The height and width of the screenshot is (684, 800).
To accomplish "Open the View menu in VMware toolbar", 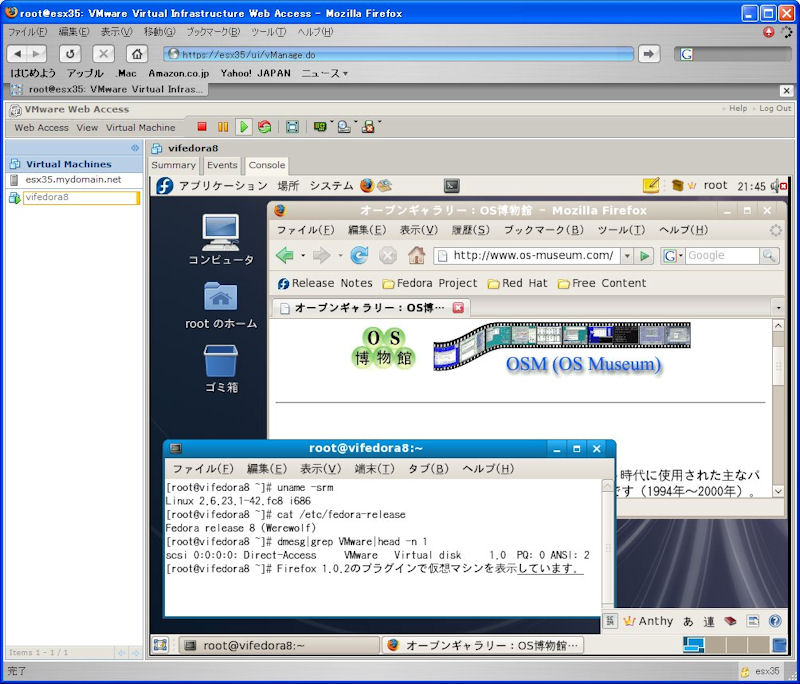I will tap(87, 128).
